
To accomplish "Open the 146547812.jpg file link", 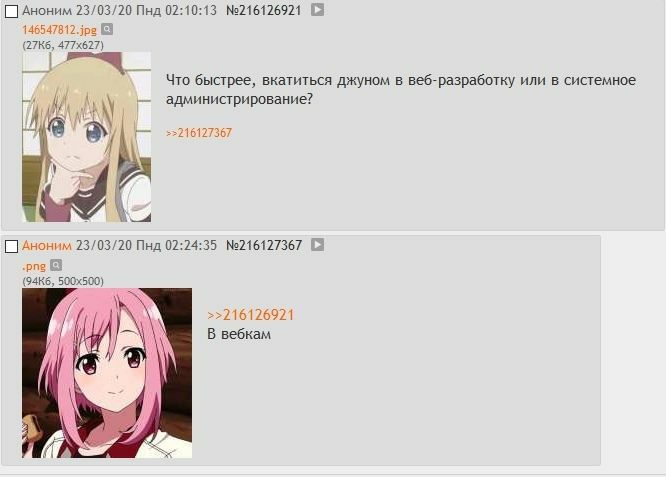I will [59, 30].
